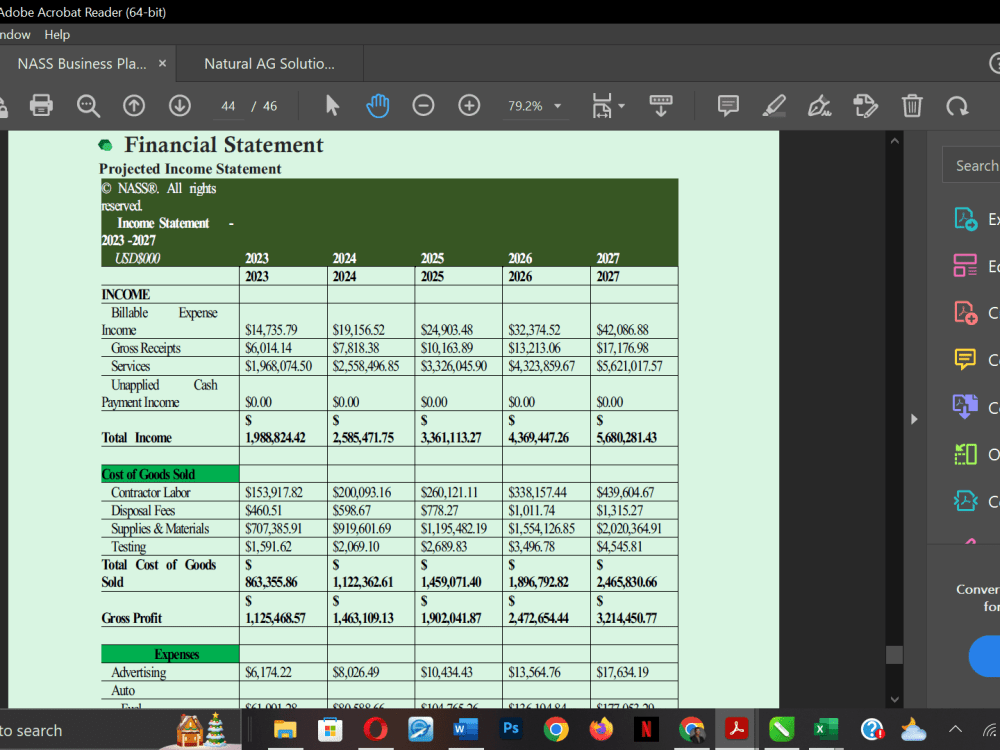Open Microsoft Store from taskbar

(x=330, y=729)
